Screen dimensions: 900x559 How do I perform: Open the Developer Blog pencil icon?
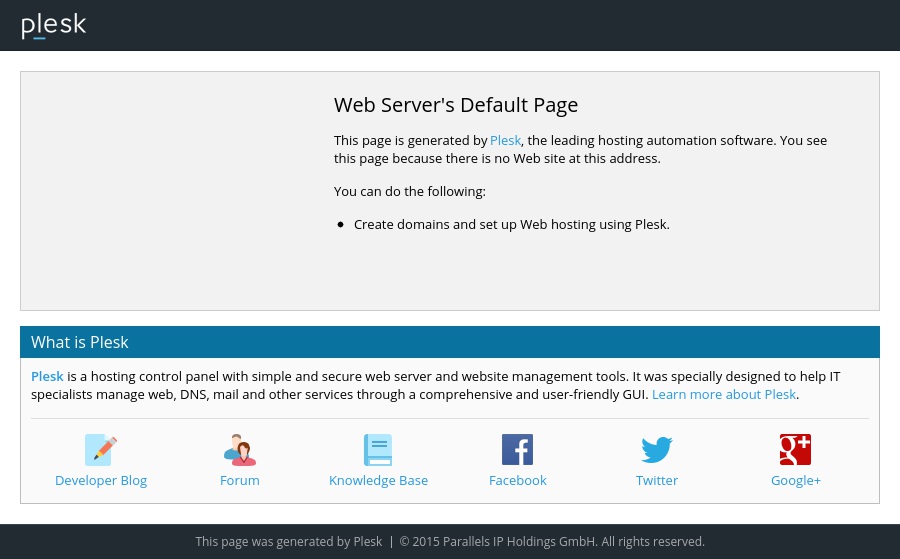101,450
